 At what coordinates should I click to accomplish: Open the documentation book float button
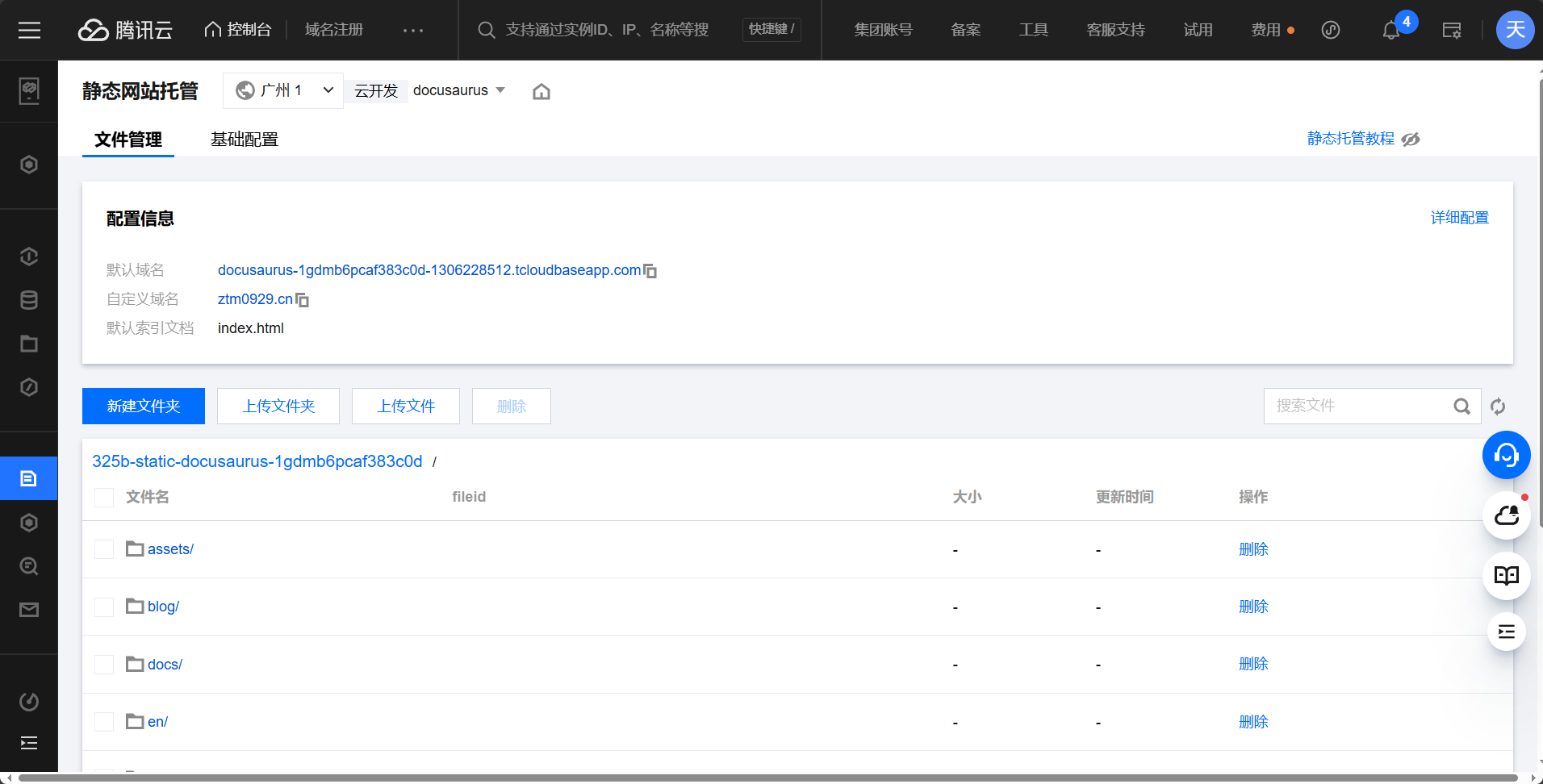click(1507, 575)
